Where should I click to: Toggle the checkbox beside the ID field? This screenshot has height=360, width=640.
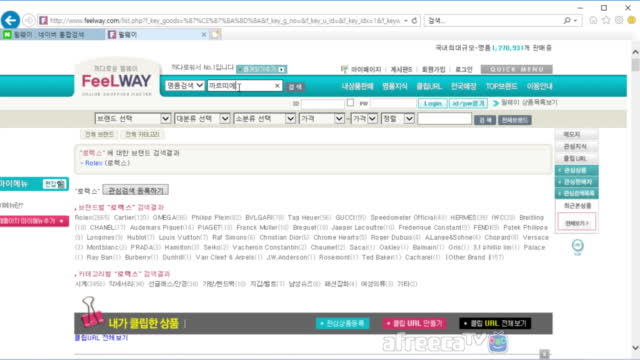click(x=350, y=103)
